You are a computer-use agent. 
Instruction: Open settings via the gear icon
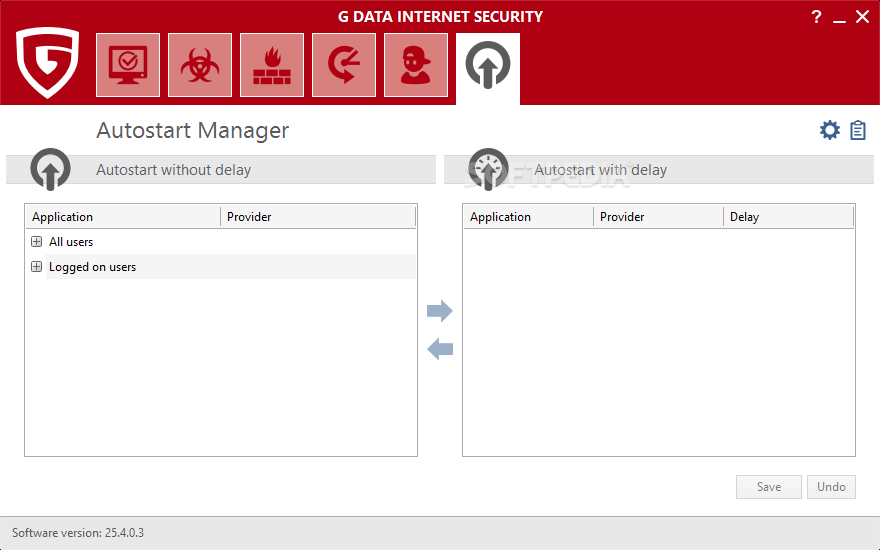(x=829, y=130)
